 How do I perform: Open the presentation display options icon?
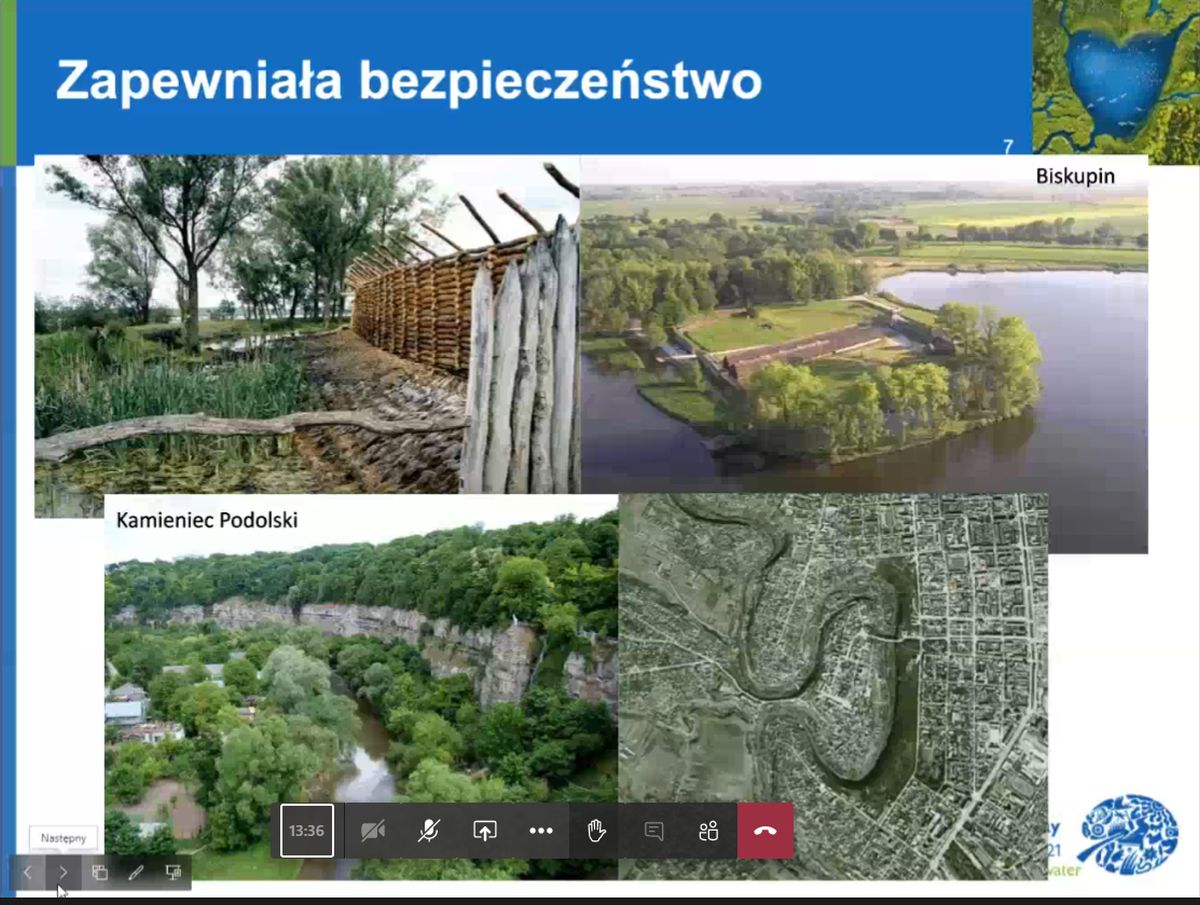click(x=173, y=872)
